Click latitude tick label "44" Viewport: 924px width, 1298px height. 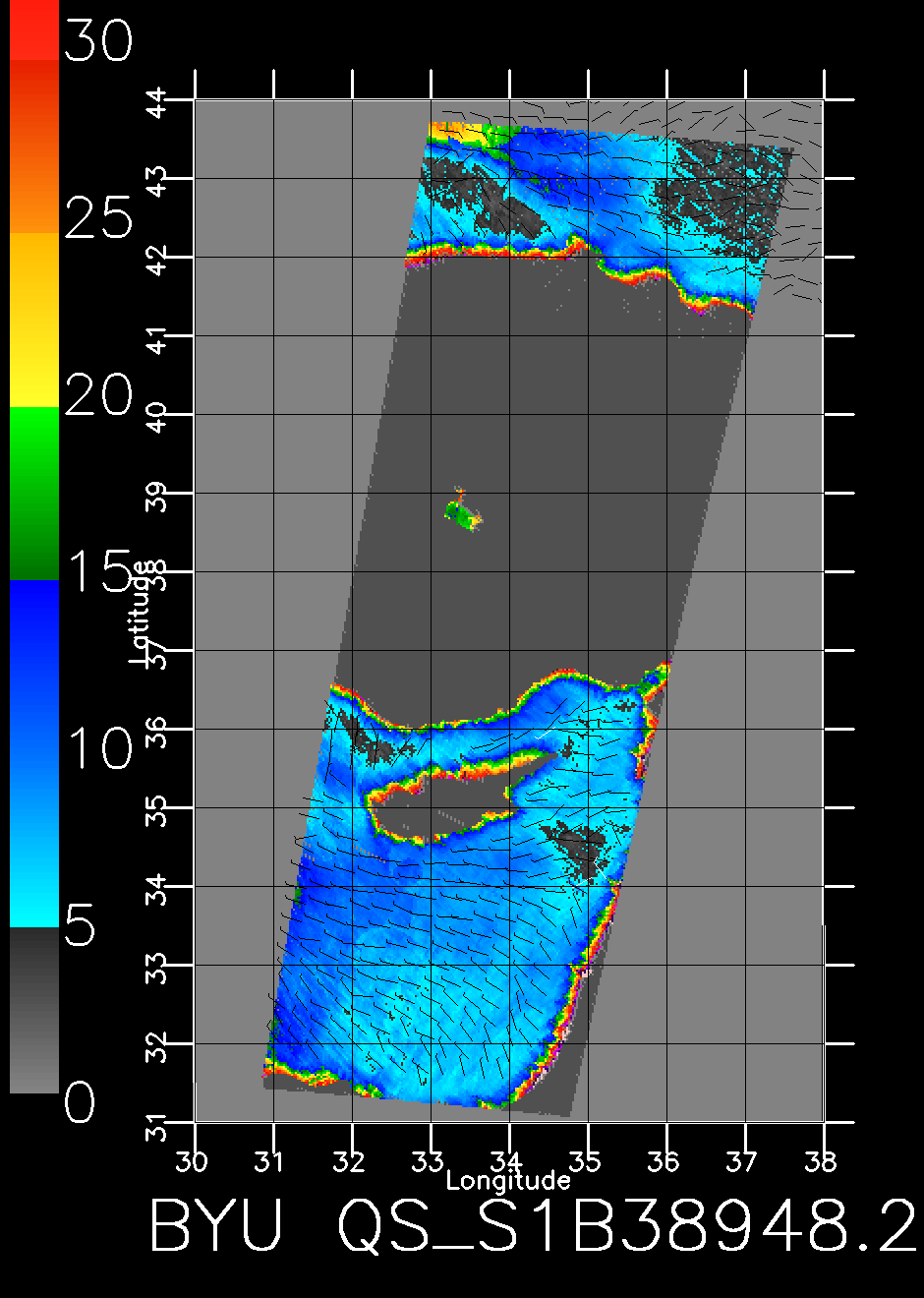pyautogui.click(x=158, y=101)
